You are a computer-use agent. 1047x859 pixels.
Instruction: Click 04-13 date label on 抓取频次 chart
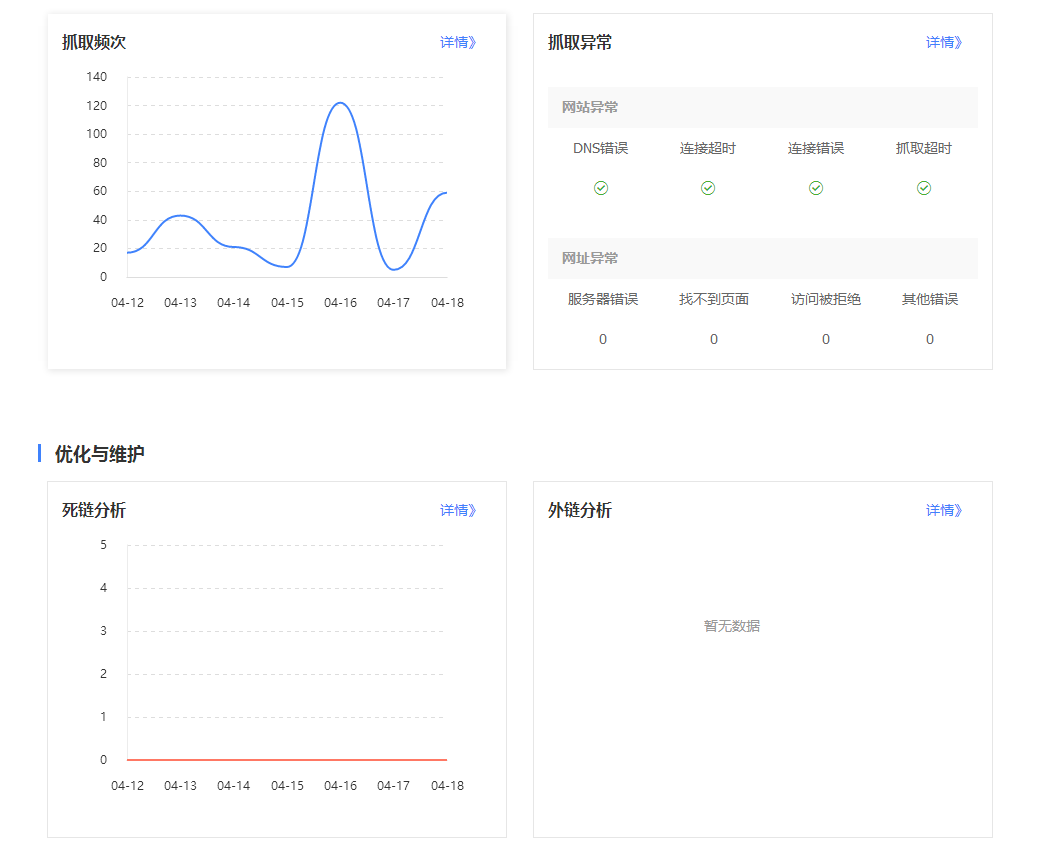180,303
